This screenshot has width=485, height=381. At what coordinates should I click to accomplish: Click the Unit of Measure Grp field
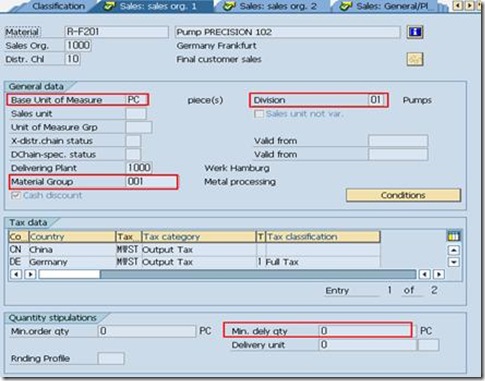139,127
